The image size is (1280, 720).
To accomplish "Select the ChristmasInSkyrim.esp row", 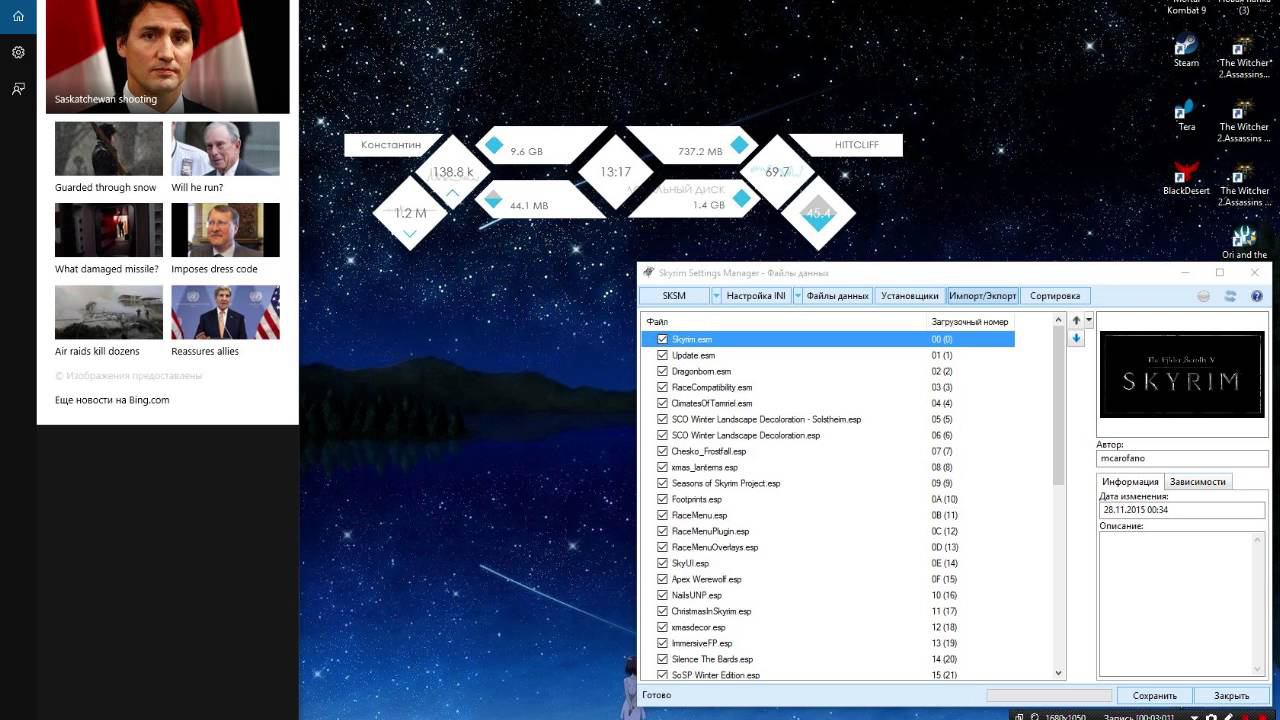I will tap(828, 611).
